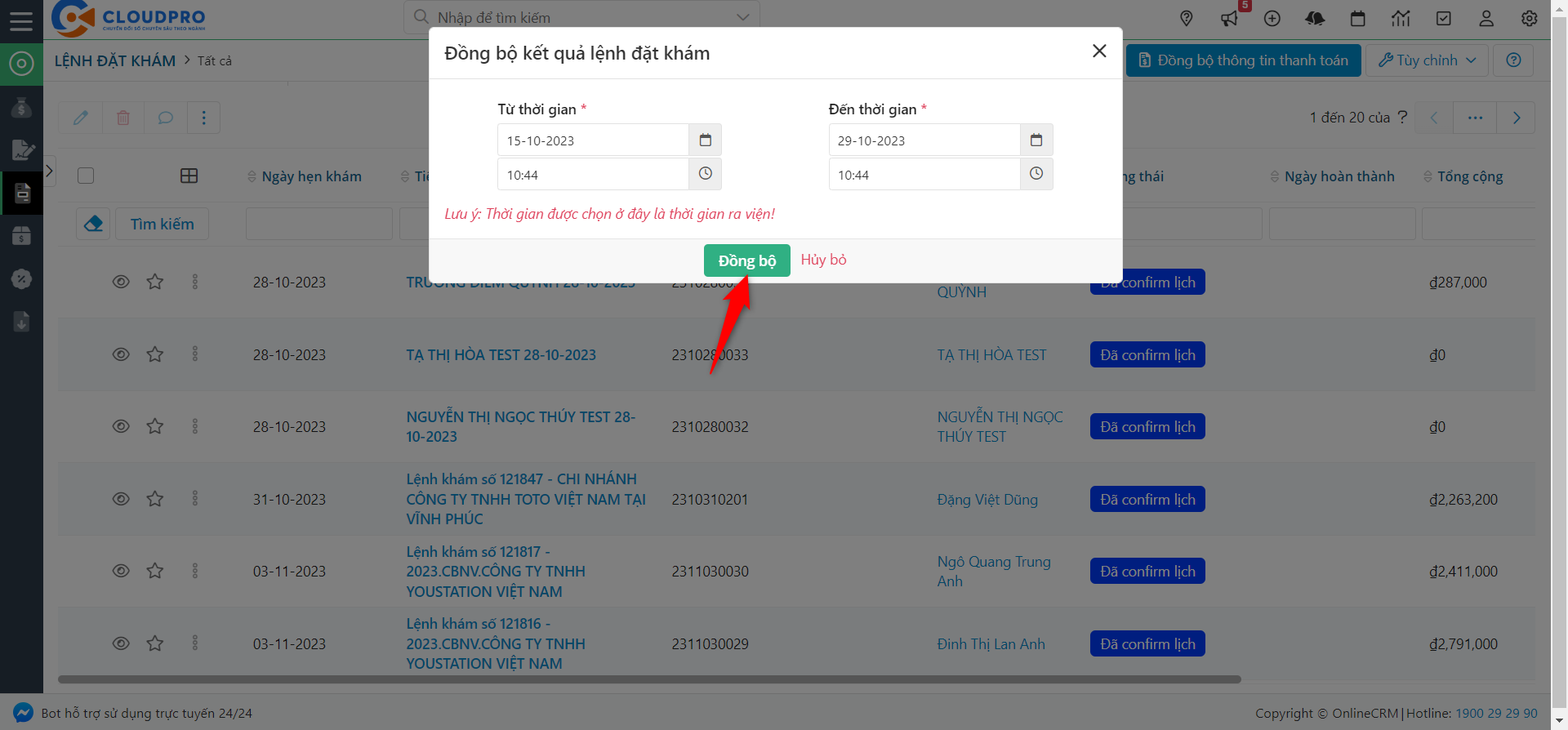
Task: Click Đồng bộ thông tin thanh toán button
Action: (1243, 60)
